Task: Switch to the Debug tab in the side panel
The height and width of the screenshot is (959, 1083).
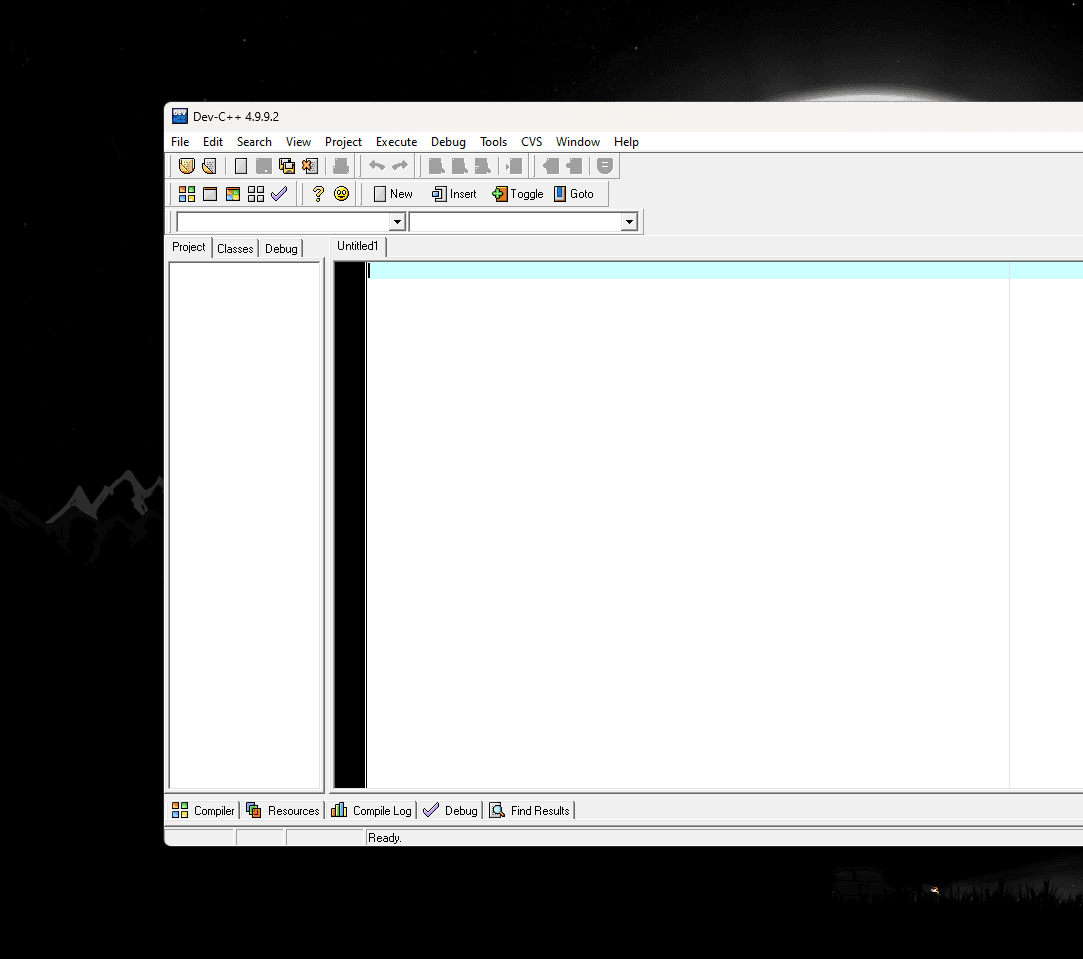Action: [281, 249]
